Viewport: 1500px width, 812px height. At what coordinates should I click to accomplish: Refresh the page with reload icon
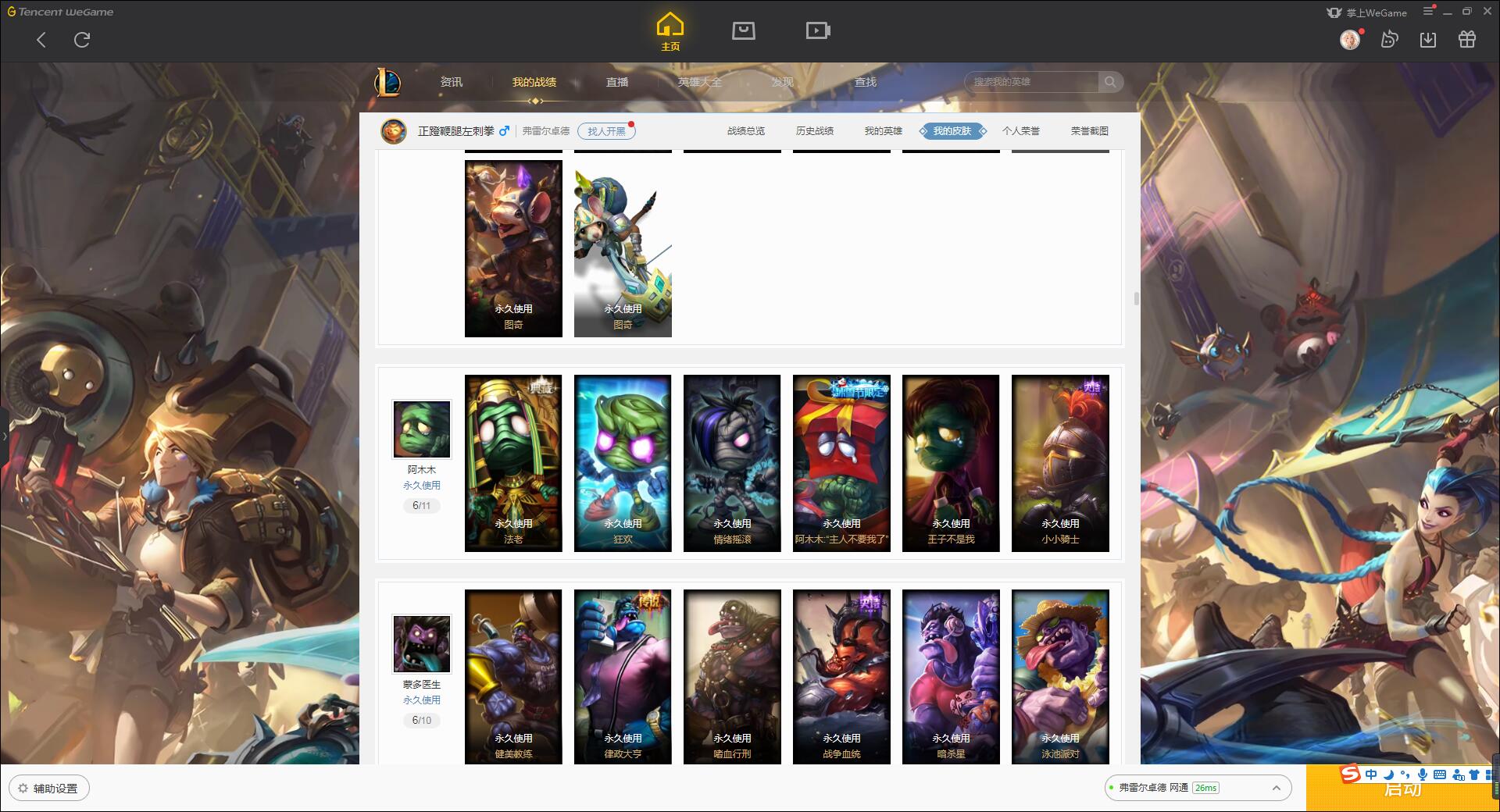(82, 40)
